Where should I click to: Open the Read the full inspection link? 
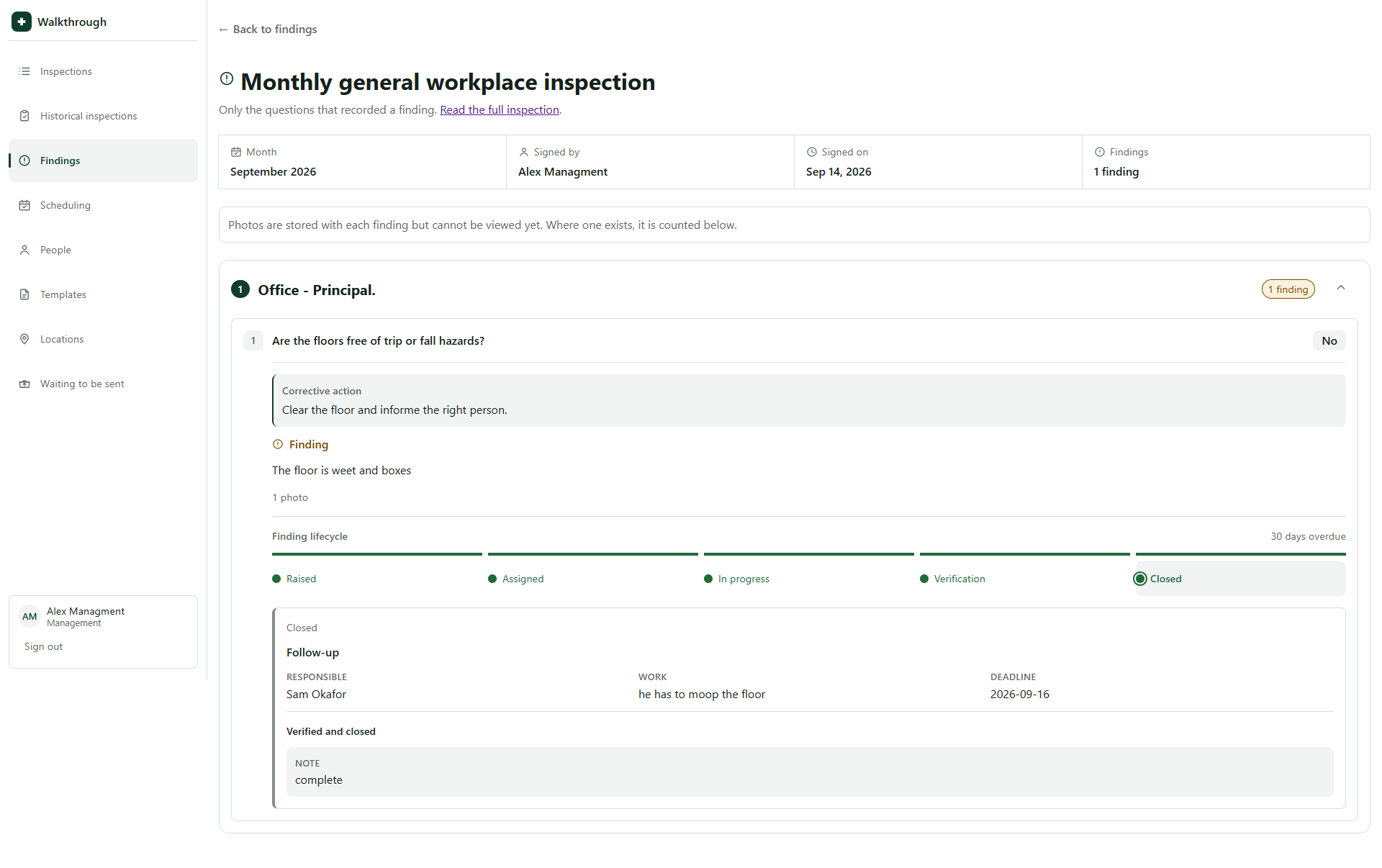tap(500, 109)
